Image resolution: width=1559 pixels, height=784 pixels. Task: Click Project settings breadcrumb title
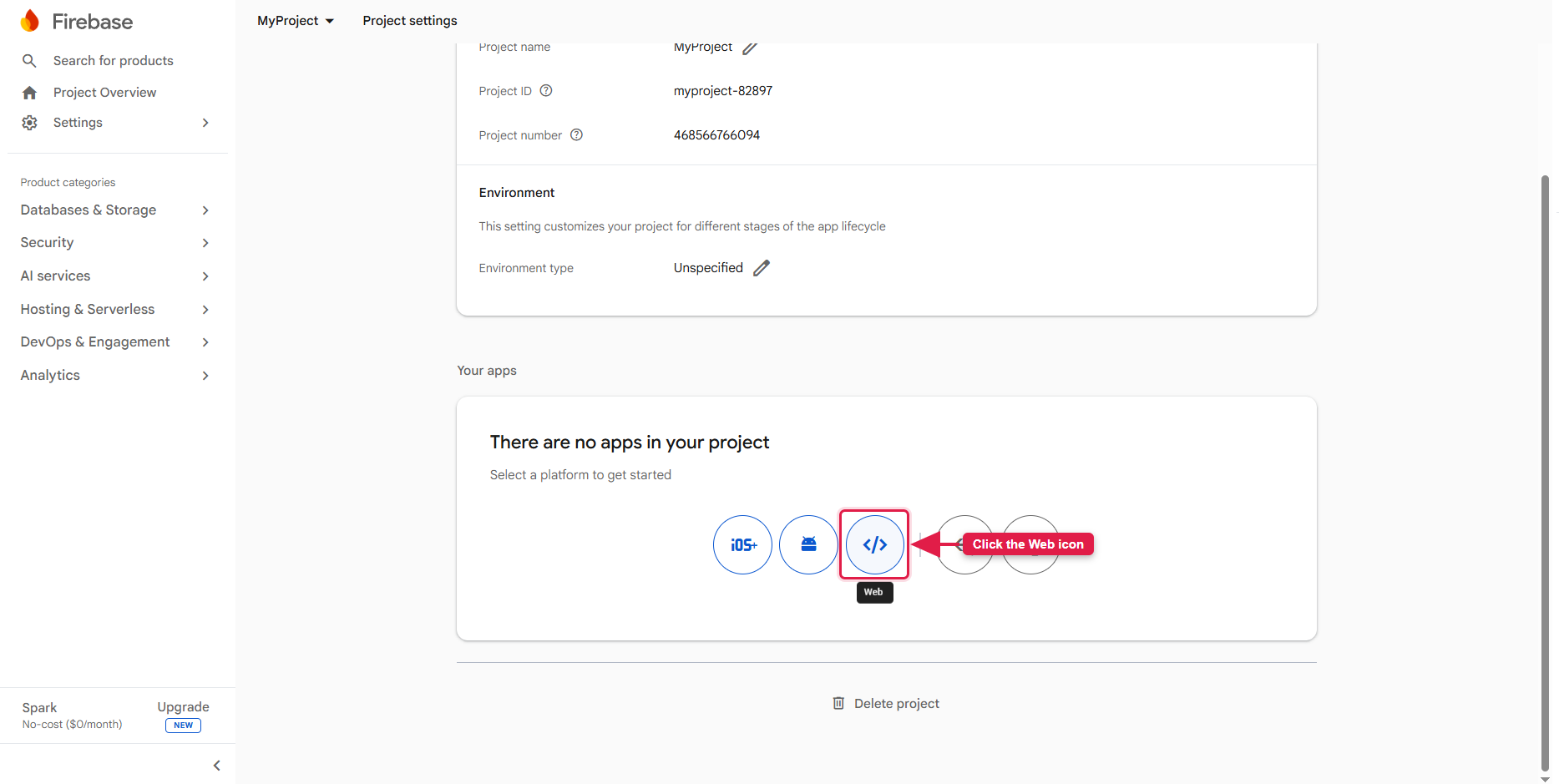(410, 21)
